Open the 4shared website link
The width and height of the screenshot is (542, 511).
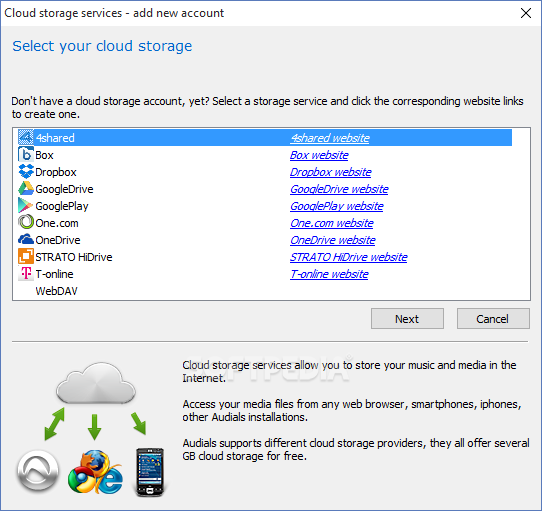click(x=330, y=138)
